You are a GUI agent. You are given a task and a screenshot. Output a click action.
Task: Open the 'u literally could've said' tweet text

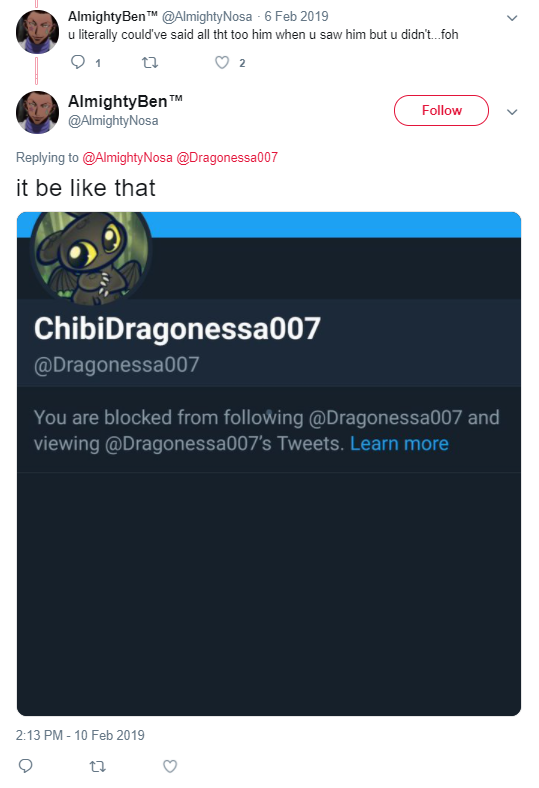263,35
